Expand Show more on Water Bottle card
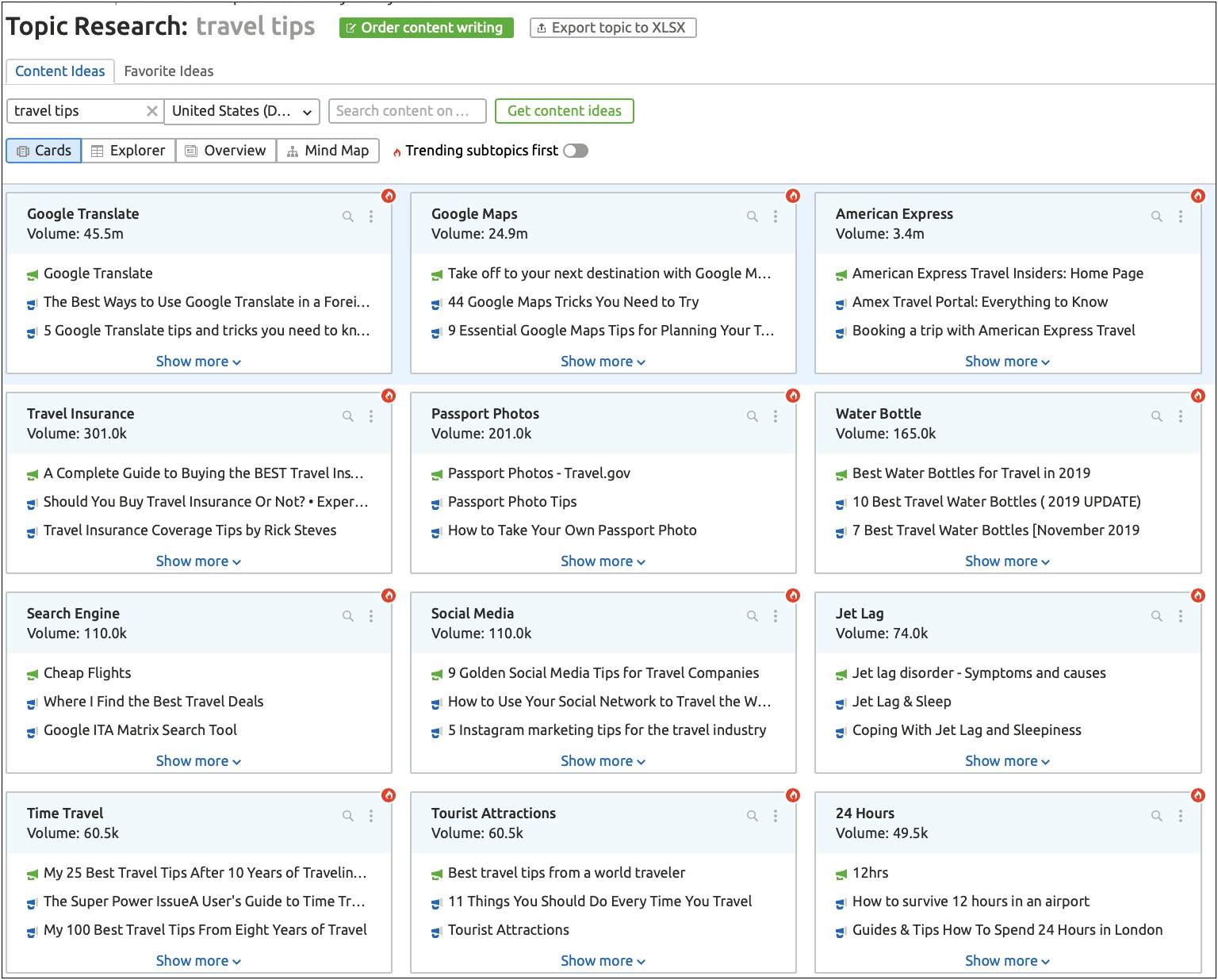 coord(1007,561)
